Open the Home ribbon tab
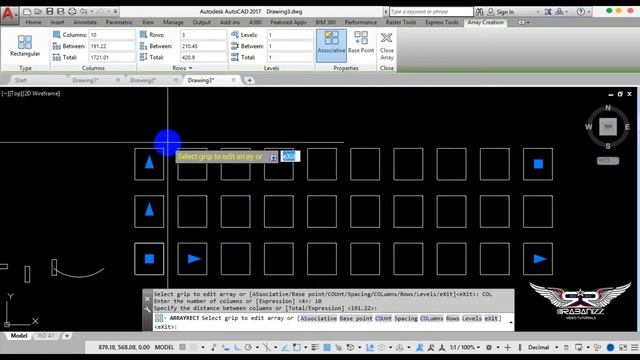The height and width of the screenshot is (360, 640). pos(33,22)
